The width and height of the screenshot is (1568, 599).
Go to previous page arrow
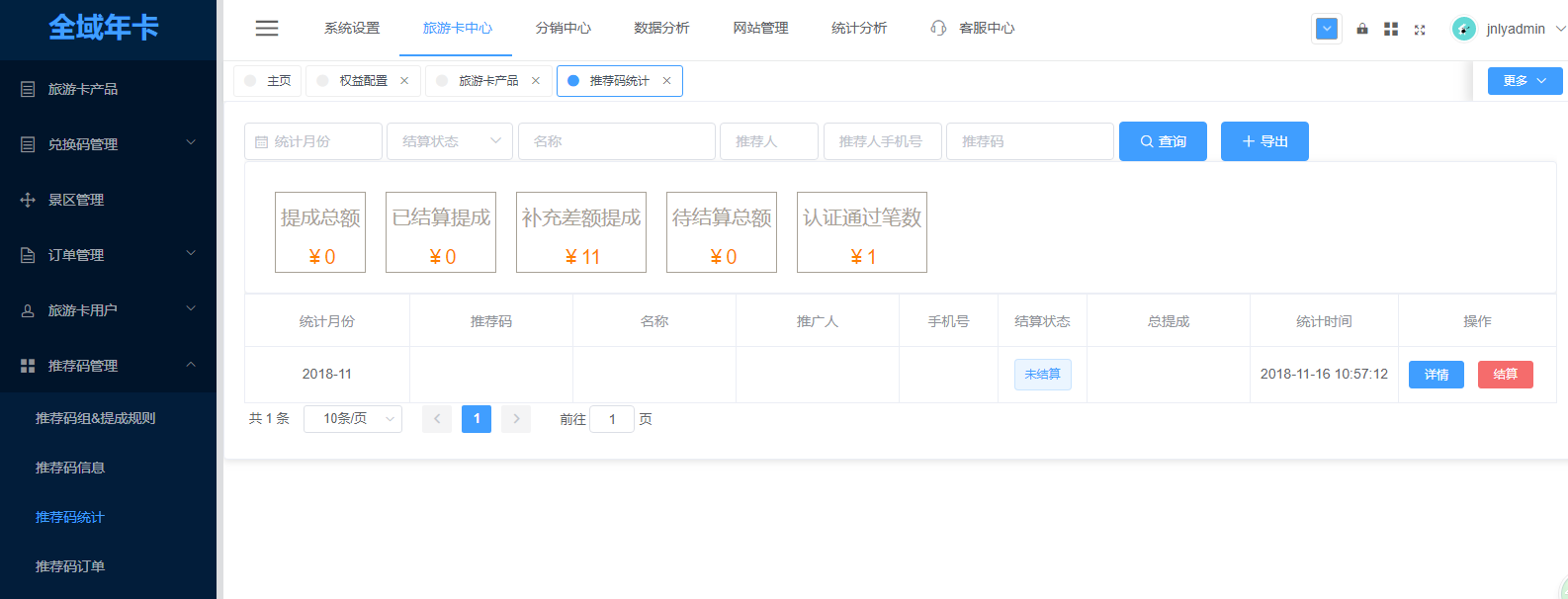pyautogui.click(x=437, y=419)
